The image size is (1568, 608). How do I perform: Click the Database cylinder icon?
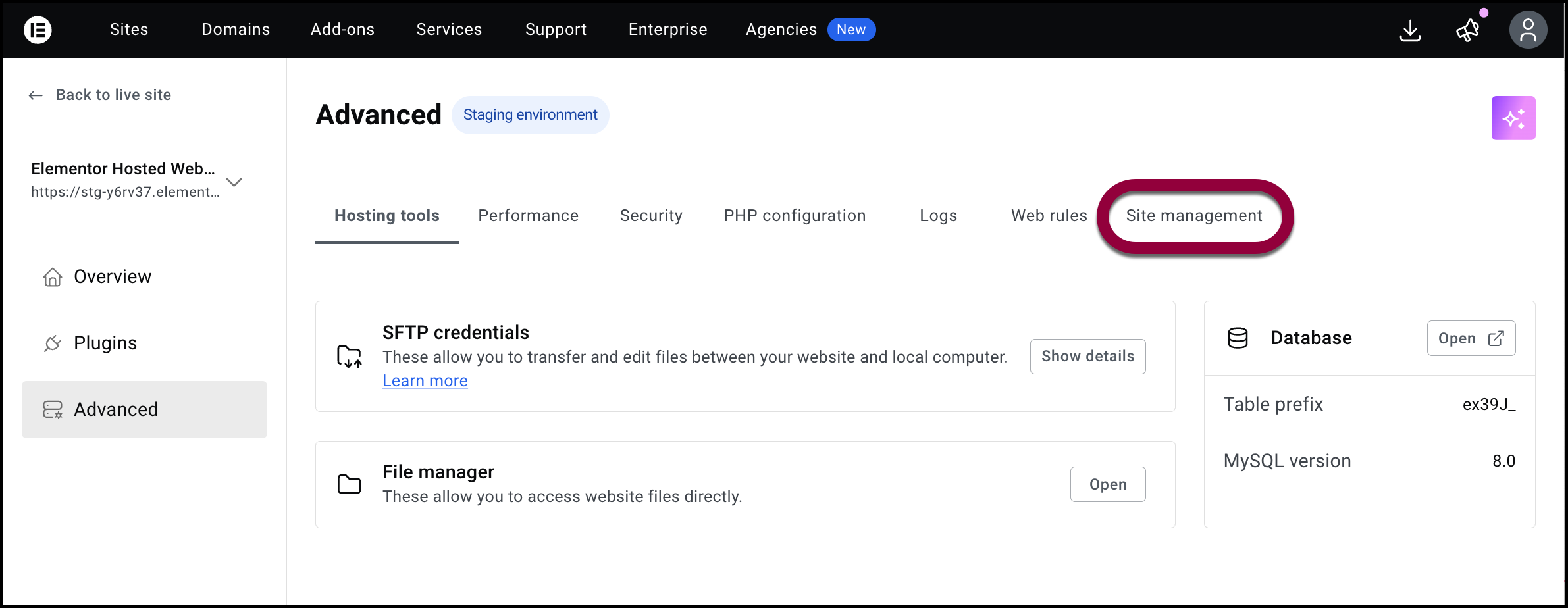point(1238,338)
